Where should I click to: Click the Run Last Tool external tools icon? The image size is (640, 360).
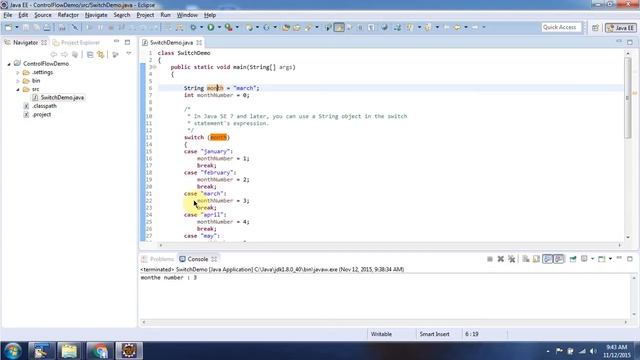pos(229,27)
